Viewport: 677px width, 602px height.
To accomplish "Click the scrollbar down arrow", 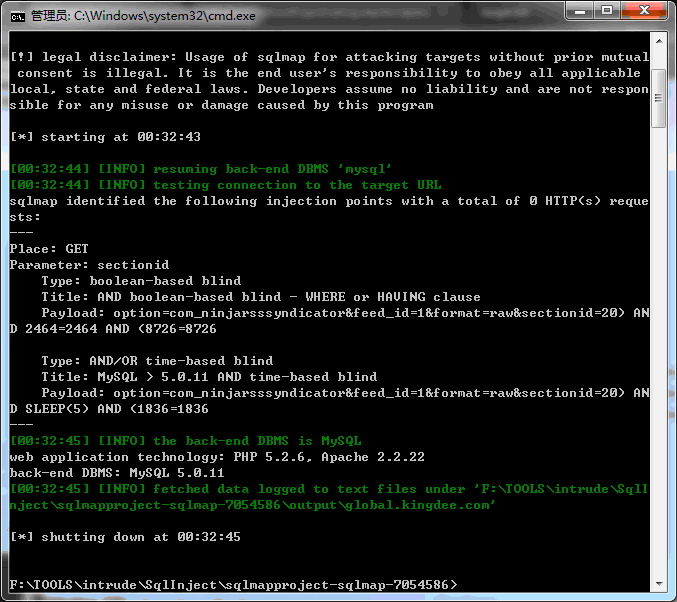I will 659,584.
